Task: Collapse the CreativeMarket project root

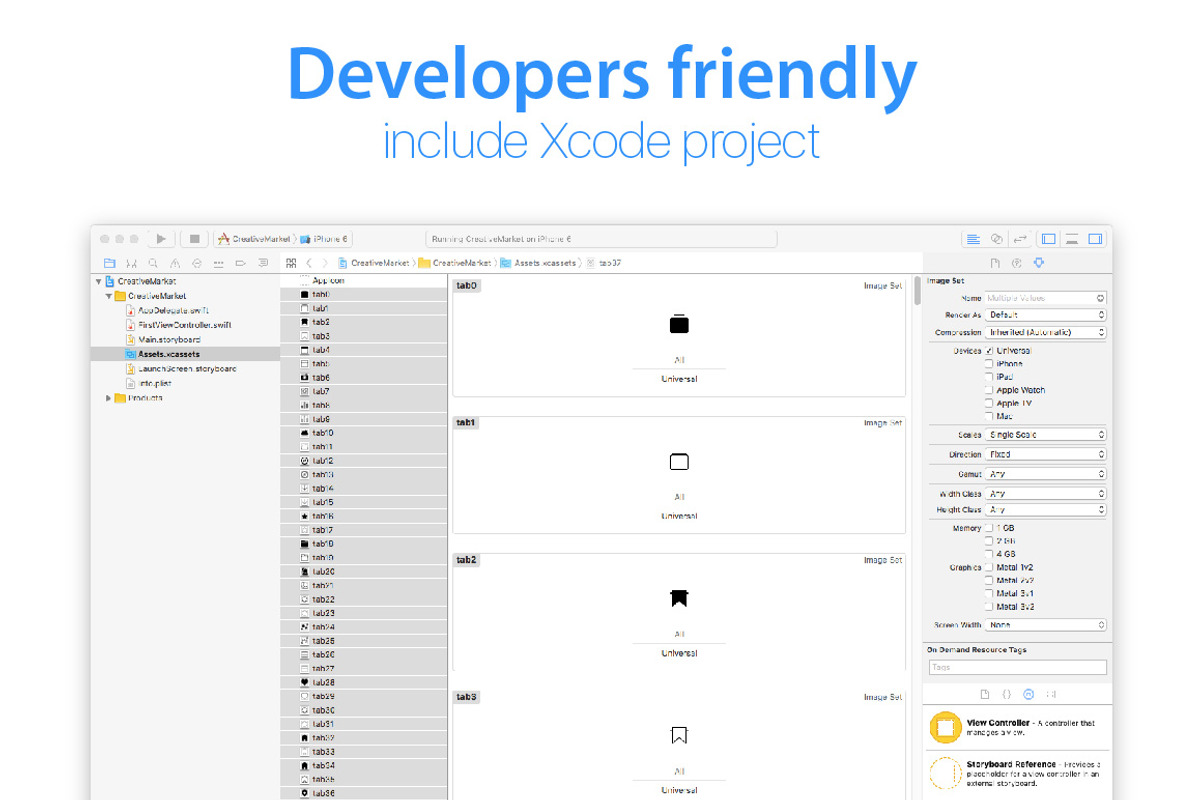Action: (97, 282)
